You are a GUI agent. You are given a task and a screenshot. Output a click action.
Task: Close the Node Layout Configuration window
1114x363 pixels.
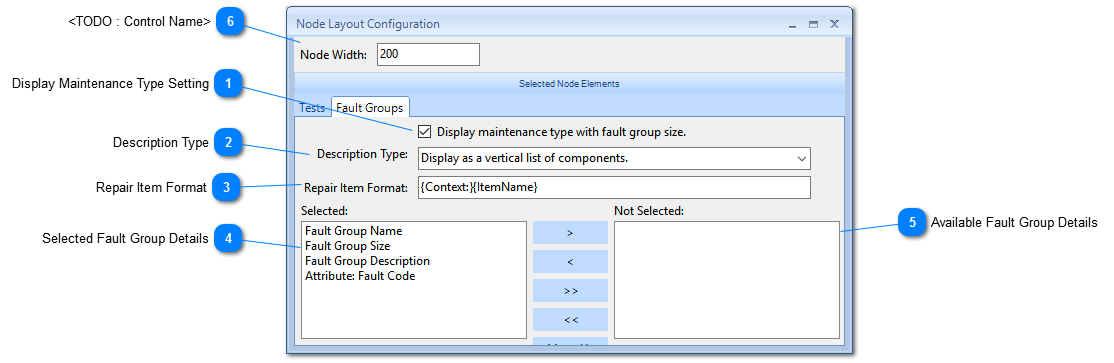(x=835, y=24)
